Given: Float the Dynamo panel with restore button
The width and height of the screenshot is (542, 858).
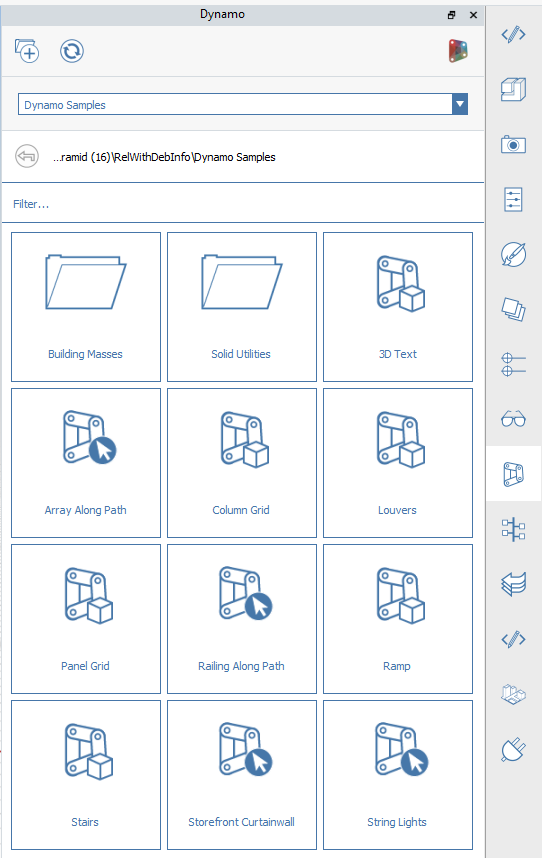Looking at the screenshot, I should point(451,15).
